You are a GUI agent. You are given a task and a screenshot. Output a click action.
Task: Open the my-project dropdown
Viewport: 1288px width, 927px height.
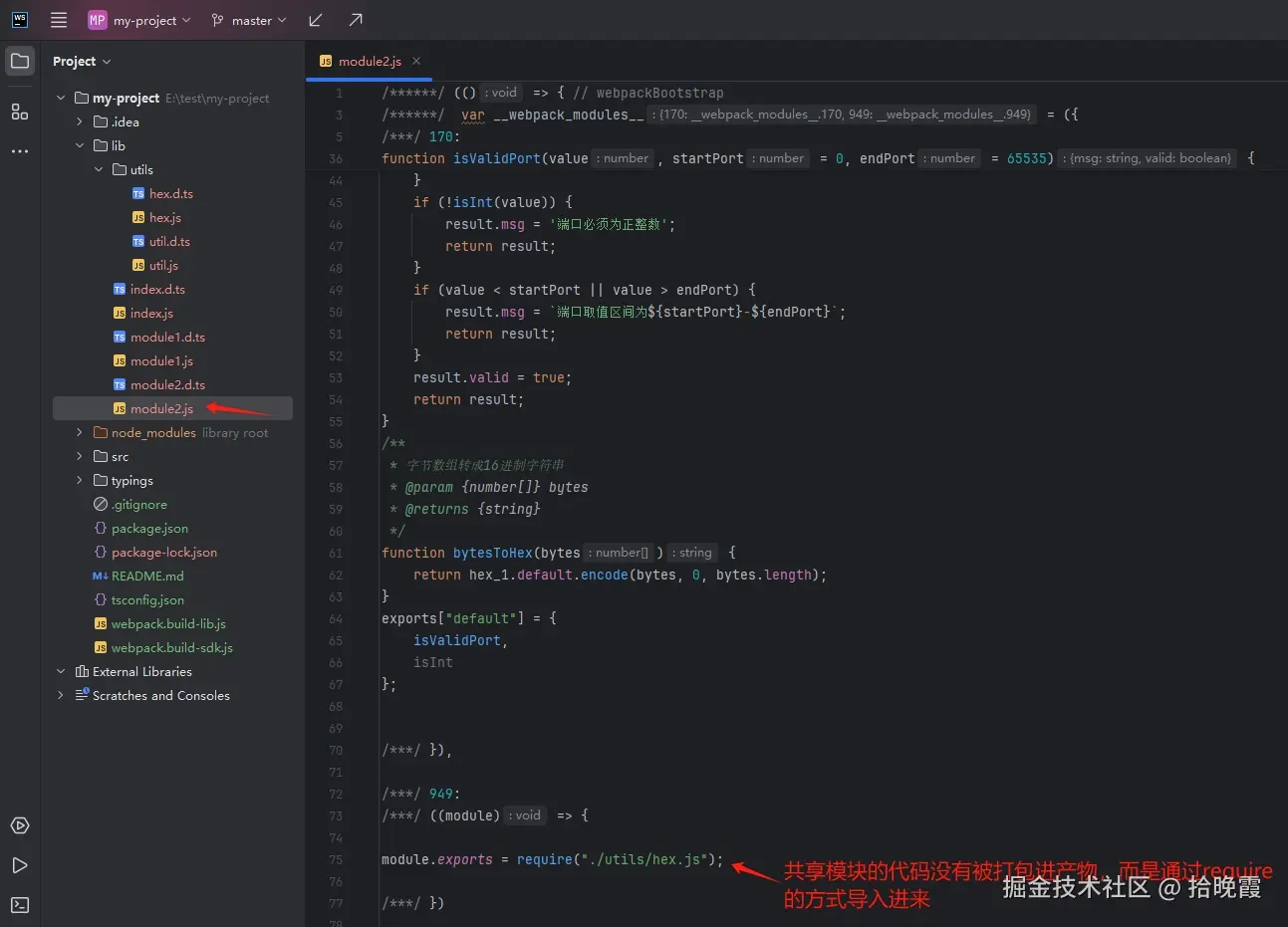coord(151,20)
